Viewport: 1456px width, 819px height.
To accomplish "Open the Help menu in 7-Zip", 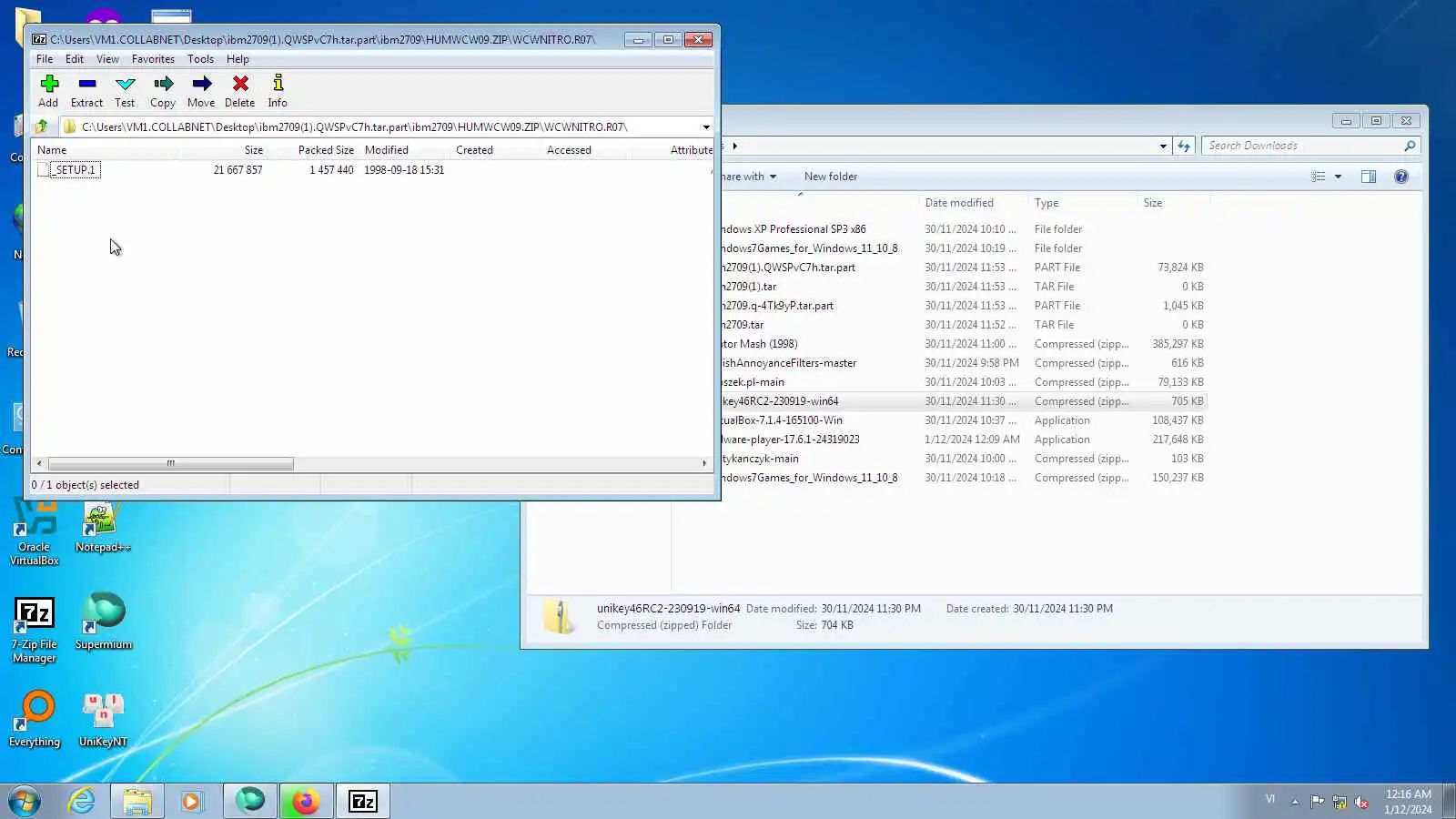I will coord(238,59).
